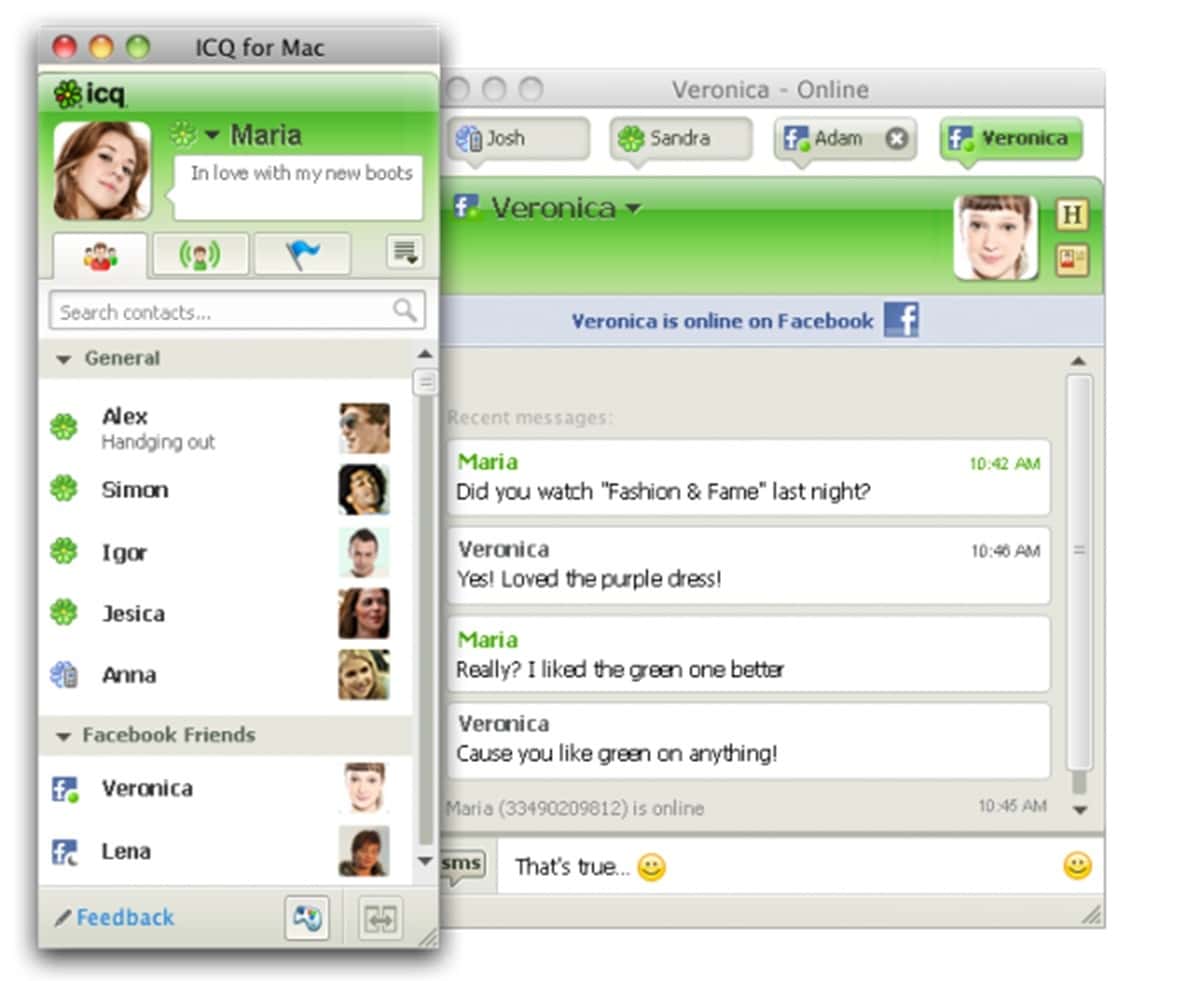Screen dimensions: 1200x981
Task: Click chat scrollbar up arrow
Action: 1078,361
